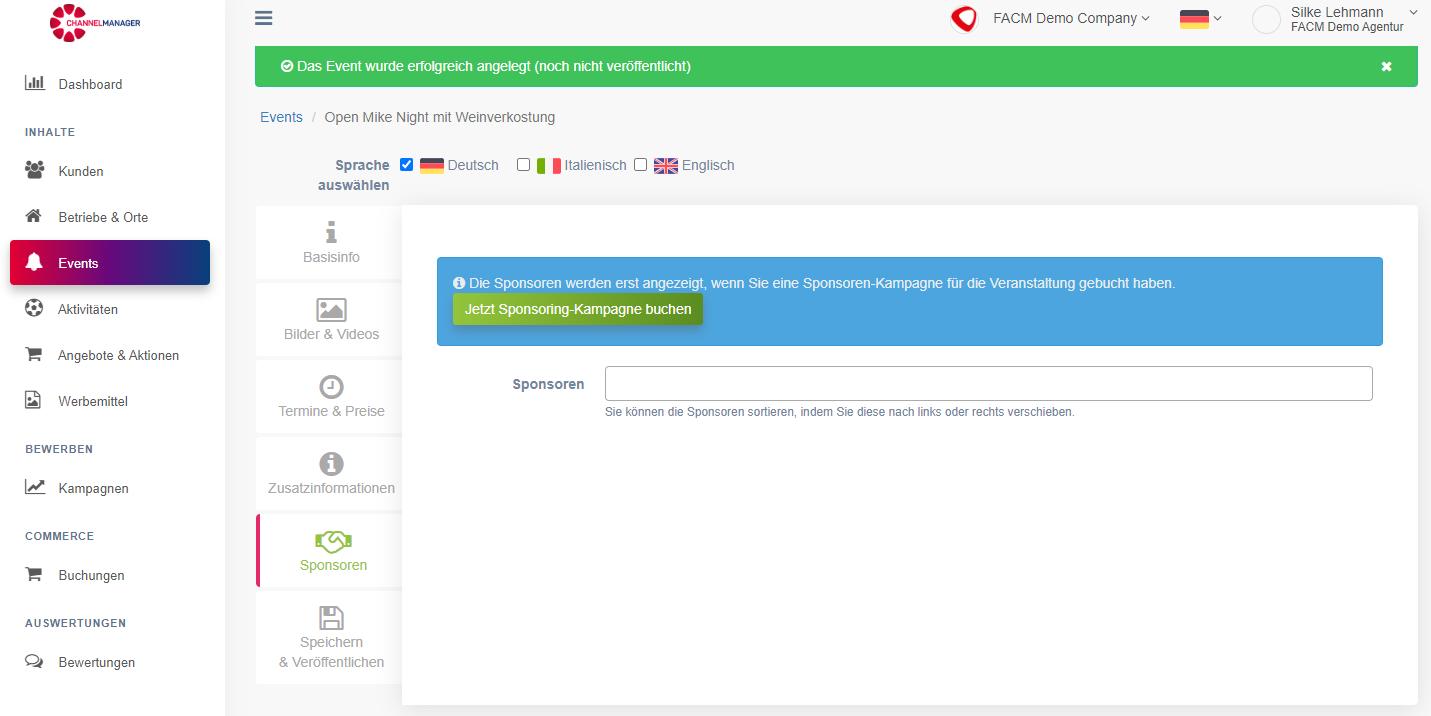Click the Termine & Preise clock icon
This screenshot has height=716, width=1431.
[x=331, y=386]
